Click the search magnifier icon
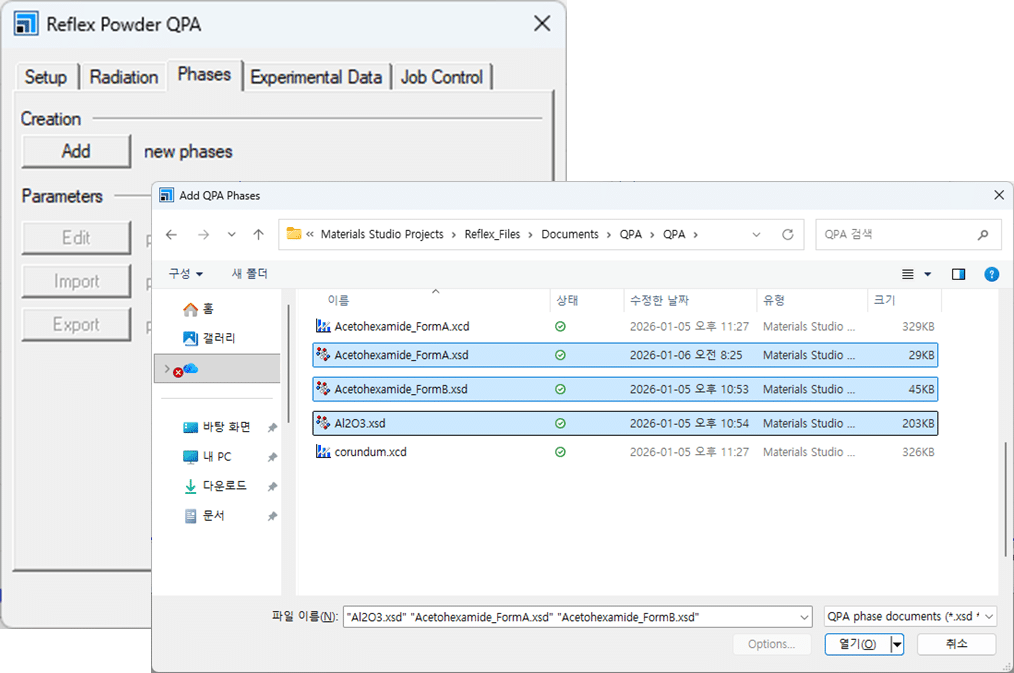This screenshot has width=1014, height=673. coord(983,235)
